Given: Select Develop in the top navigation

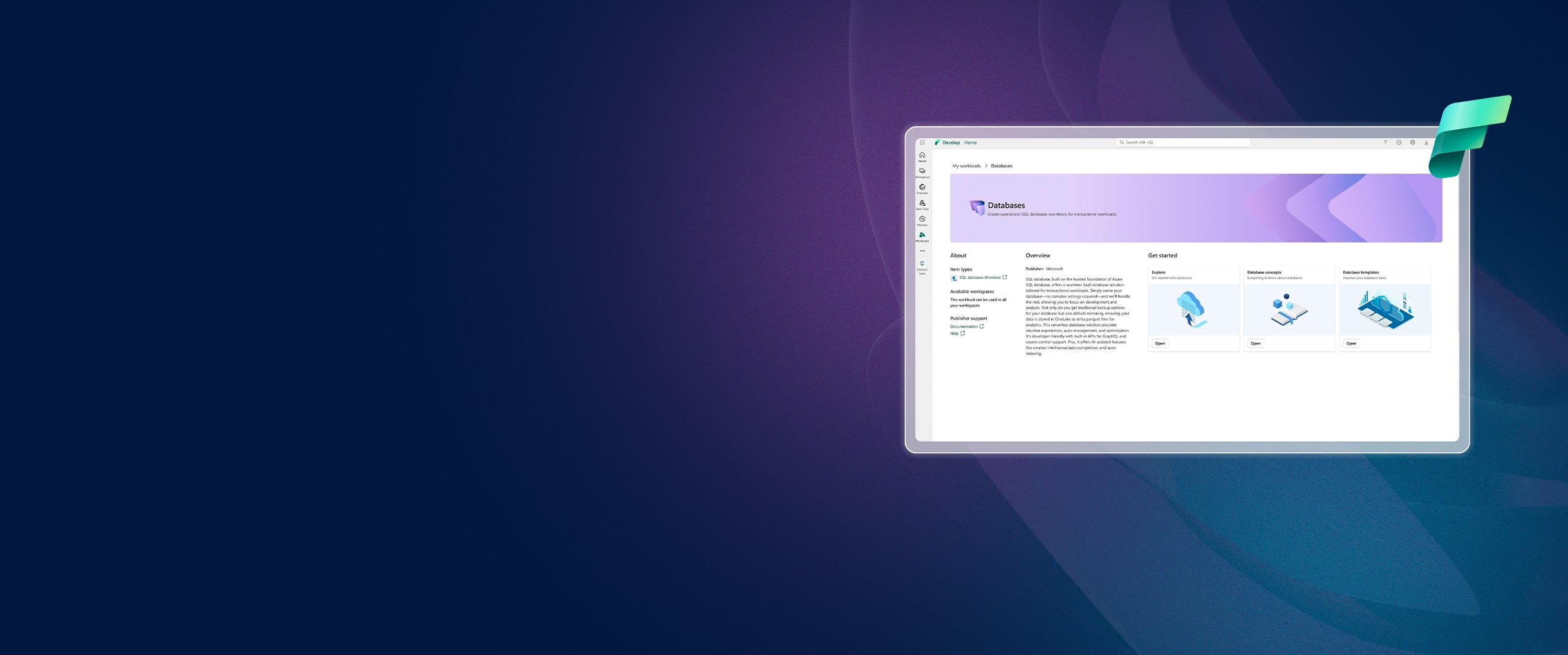Looking at the screenshot, I should pos(951,142).
